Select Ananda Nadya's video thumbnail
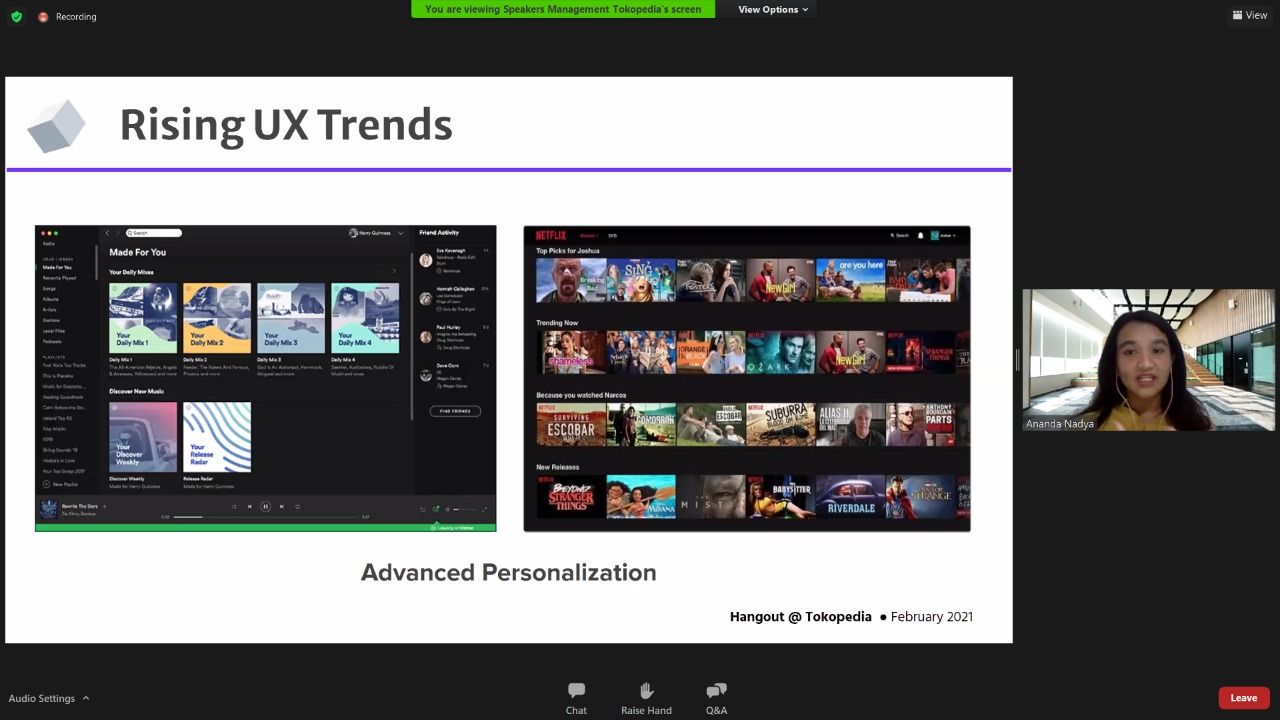 1148,360
